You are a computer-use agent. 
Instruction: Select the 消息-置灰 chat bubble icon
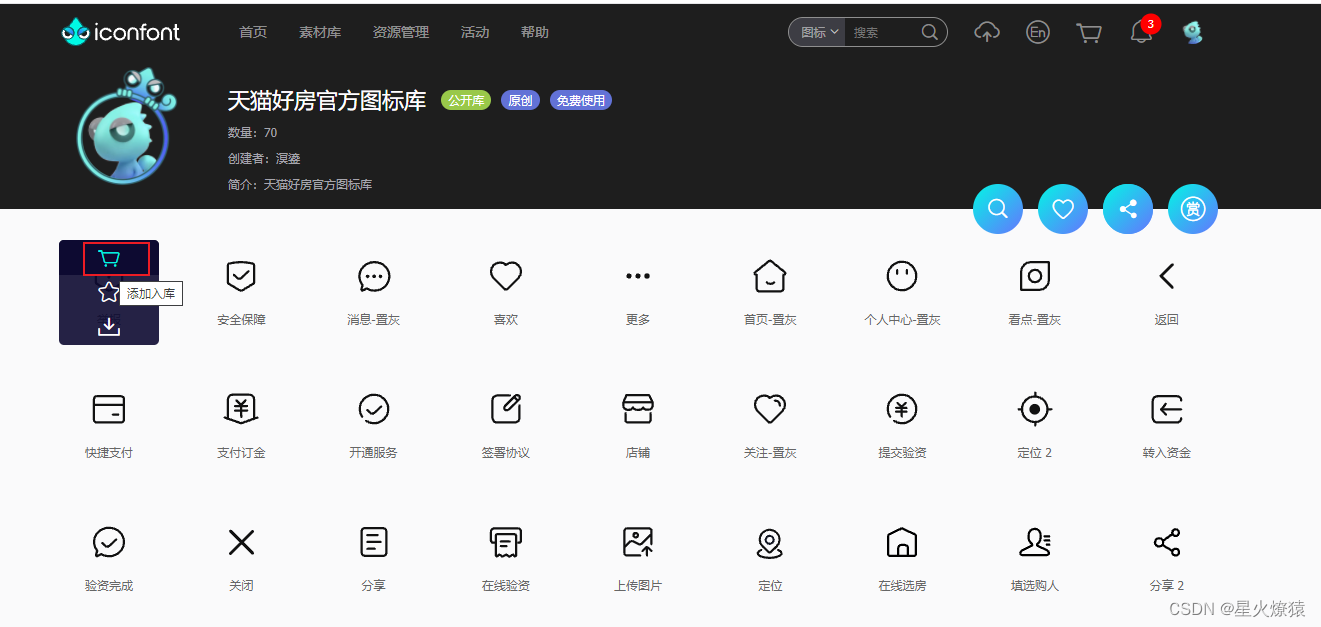[x=374, y=276]
